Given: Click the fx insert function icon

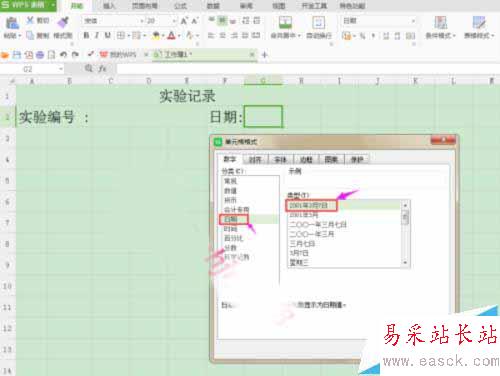Looking at the screenshot, I should 102,69.
